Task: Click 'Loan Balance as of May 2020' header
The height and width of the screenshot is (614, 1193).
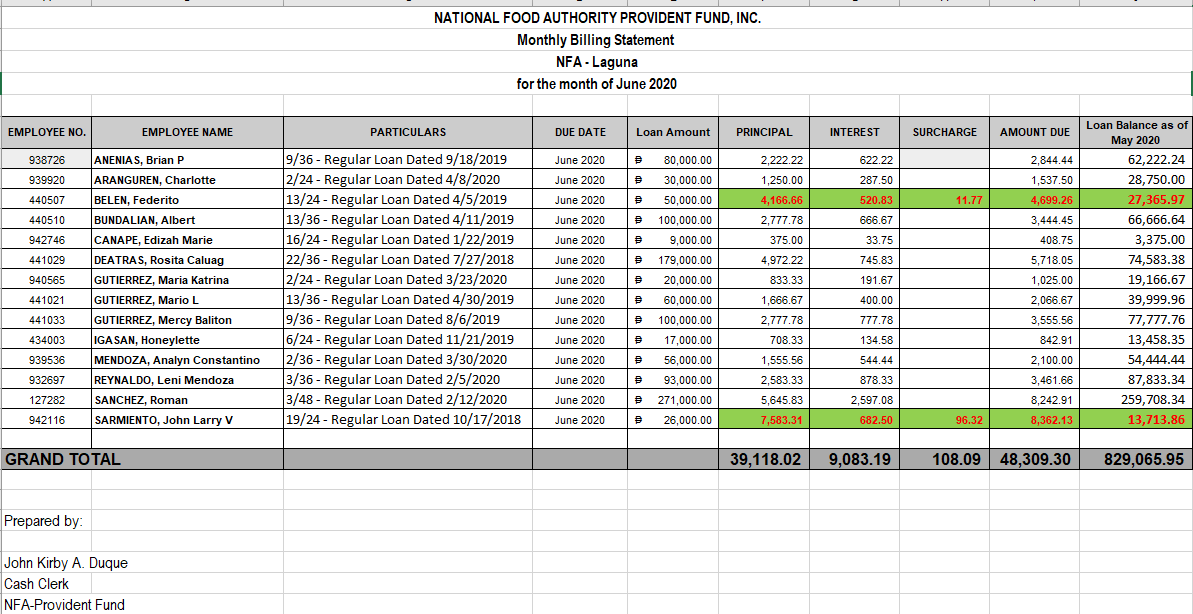Action: [1136, 132]
